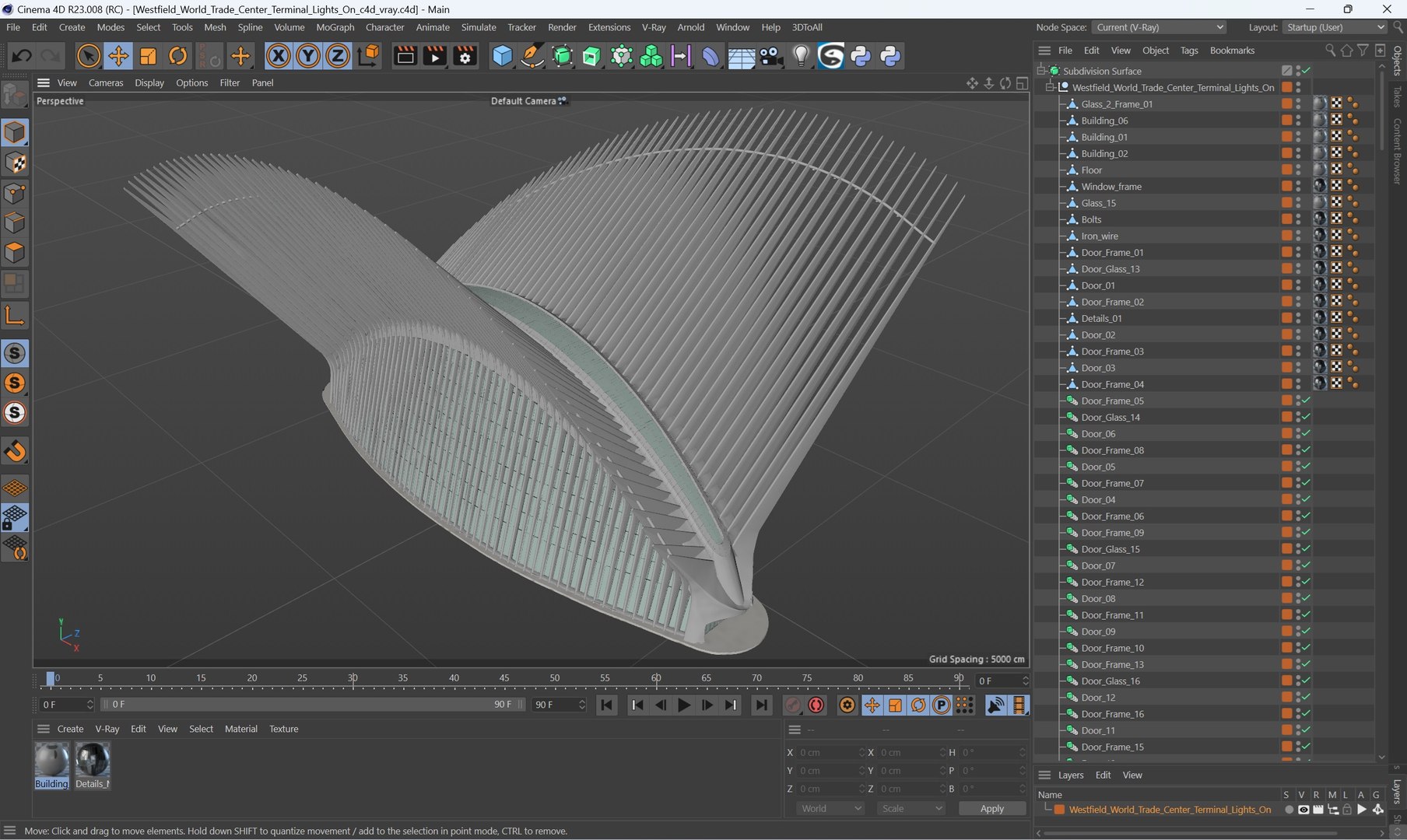Click the Play Forwards button
Image resolution: width=1407 pixels, height=840 pixels.
pos(684,705)
